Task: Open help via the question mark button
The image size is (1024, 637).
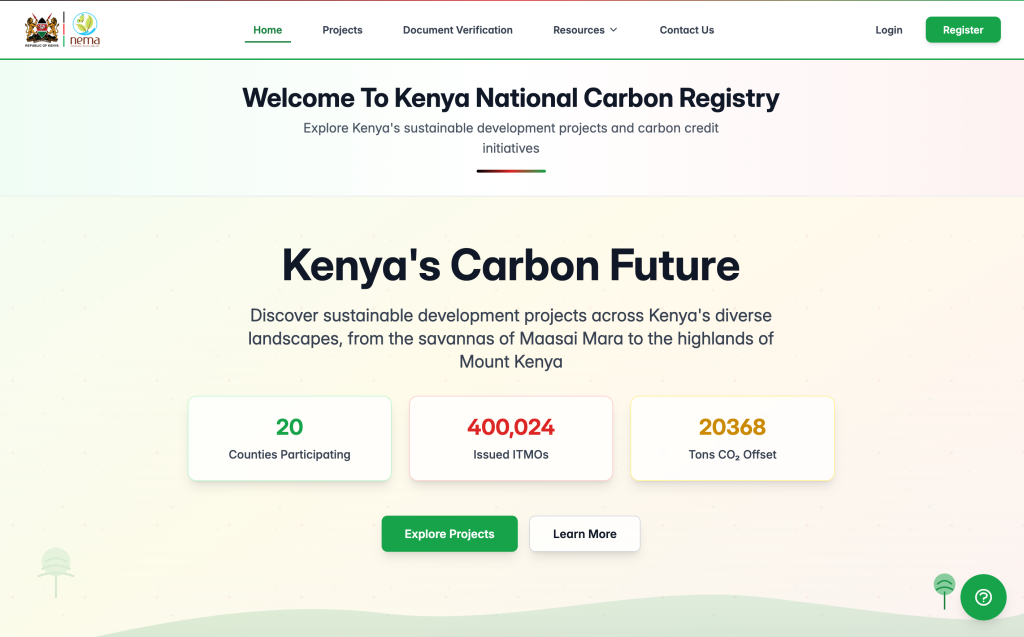Action: 983,597
